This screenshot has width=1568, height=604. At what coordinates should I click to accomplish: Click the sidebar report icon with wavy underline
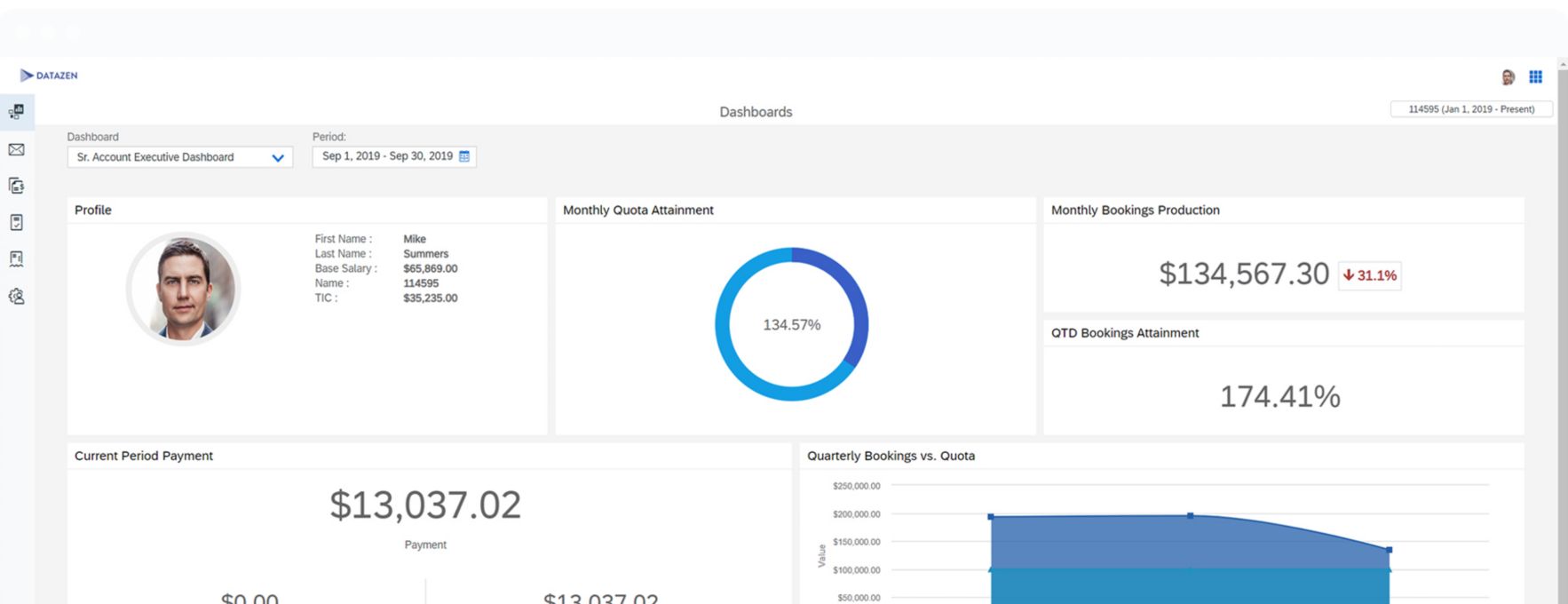pos(16,258)
